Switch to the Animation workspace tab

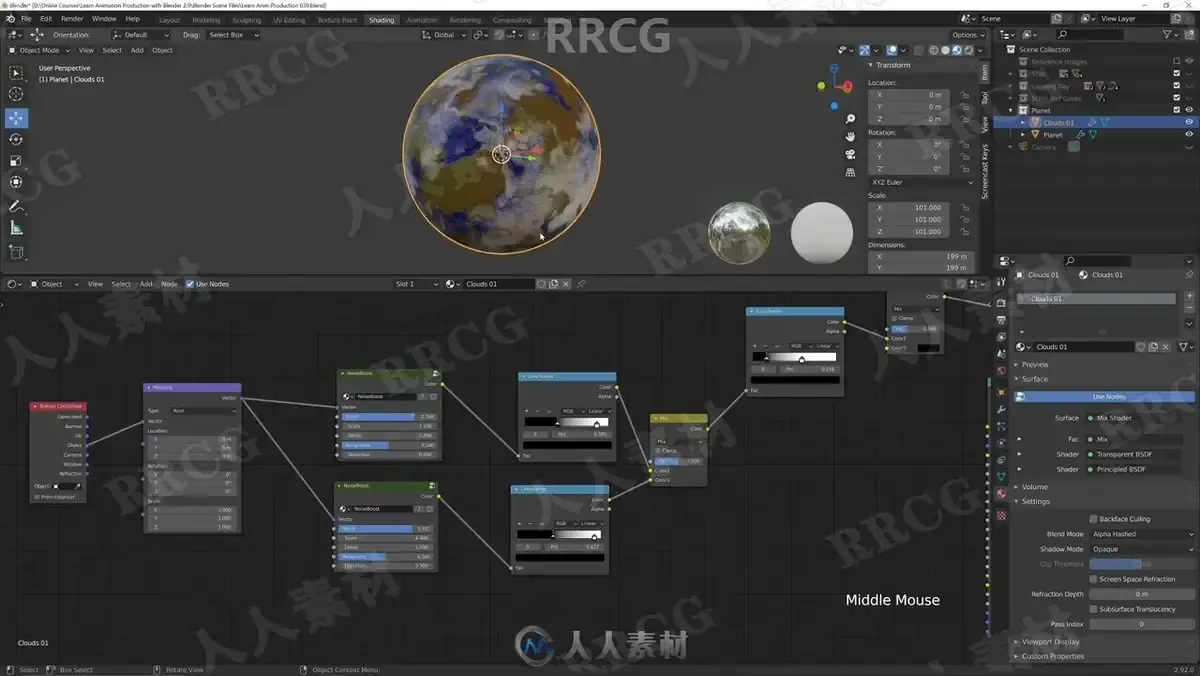click(x=422, y=20)
